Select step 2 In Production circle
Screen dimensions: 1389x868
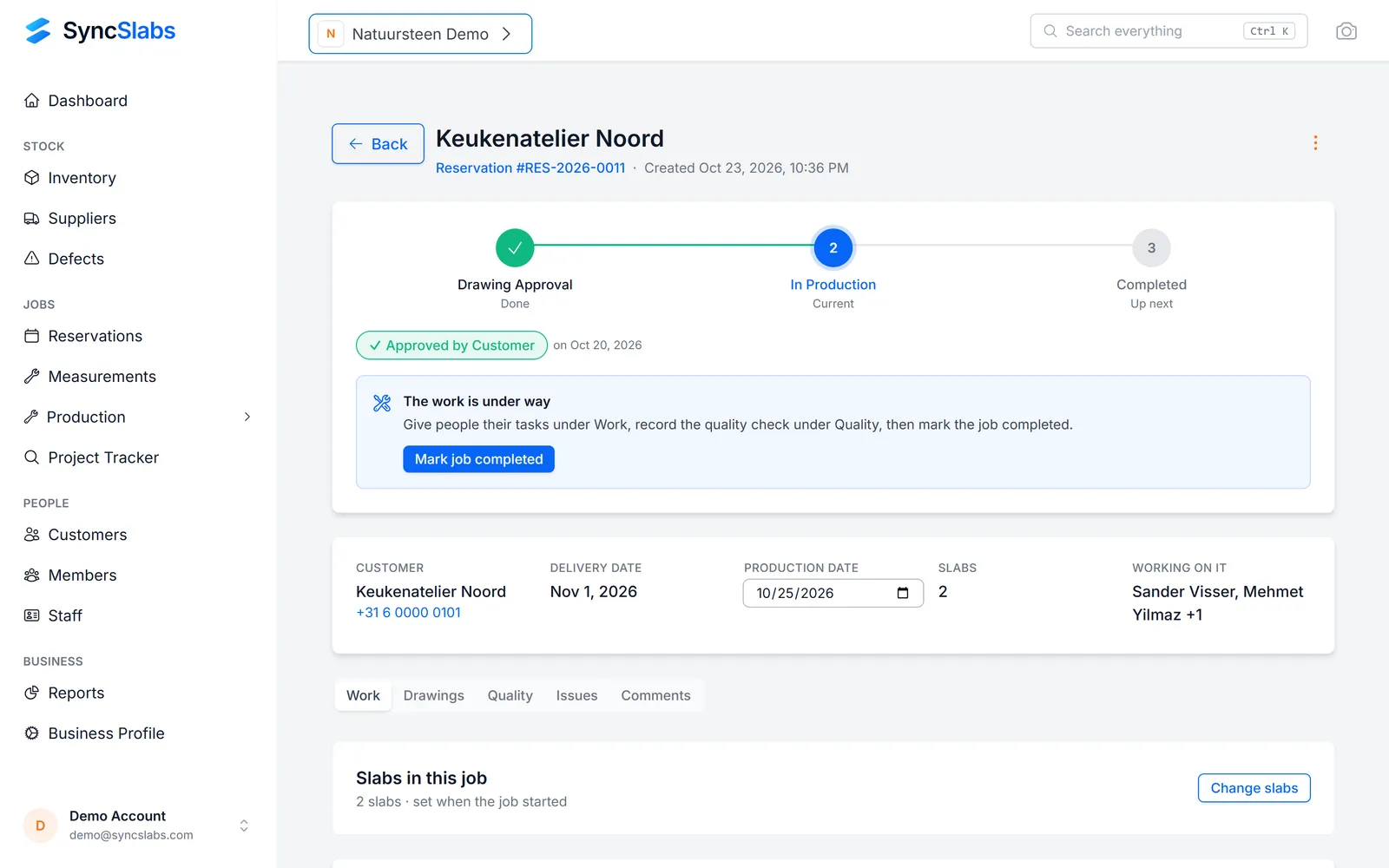[x=833, y=248]
